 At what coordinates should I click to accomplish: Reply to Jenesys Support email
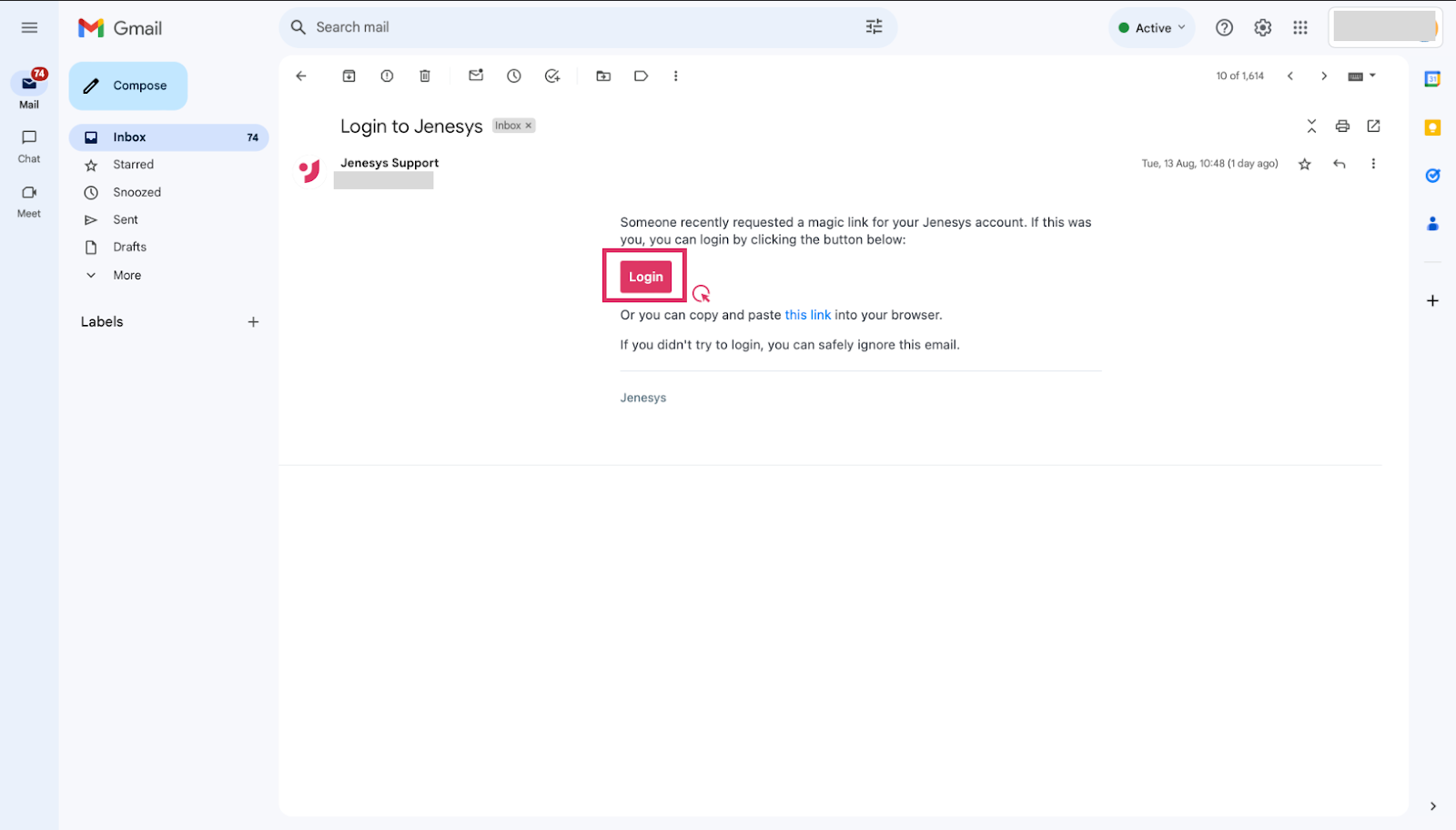(x=1339, y=164)
